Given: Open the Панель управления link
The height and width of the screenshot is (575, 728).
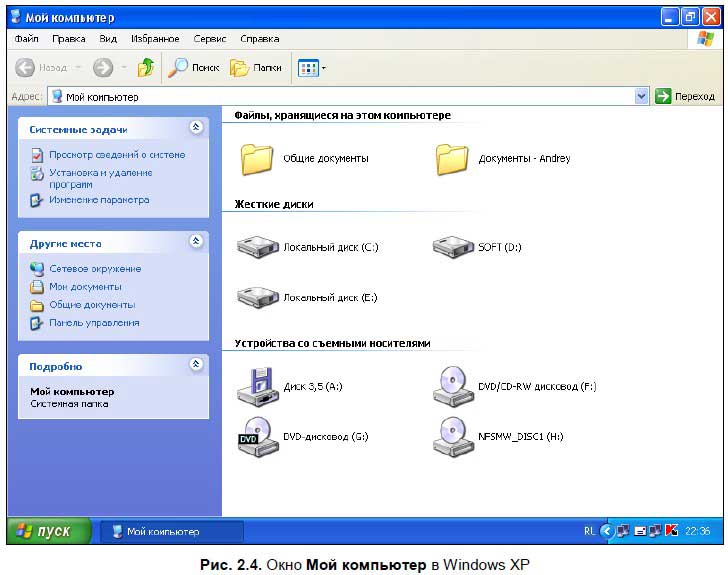Looking at the screenshot, I should 94,323.
